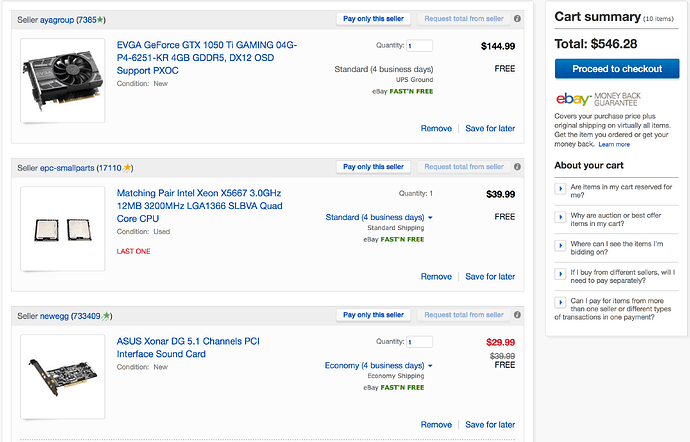Remove the EVGA GeForce GTX 1050 Ti
The height and width of the screenshot is (442, 690).
(x=436, y=129)
